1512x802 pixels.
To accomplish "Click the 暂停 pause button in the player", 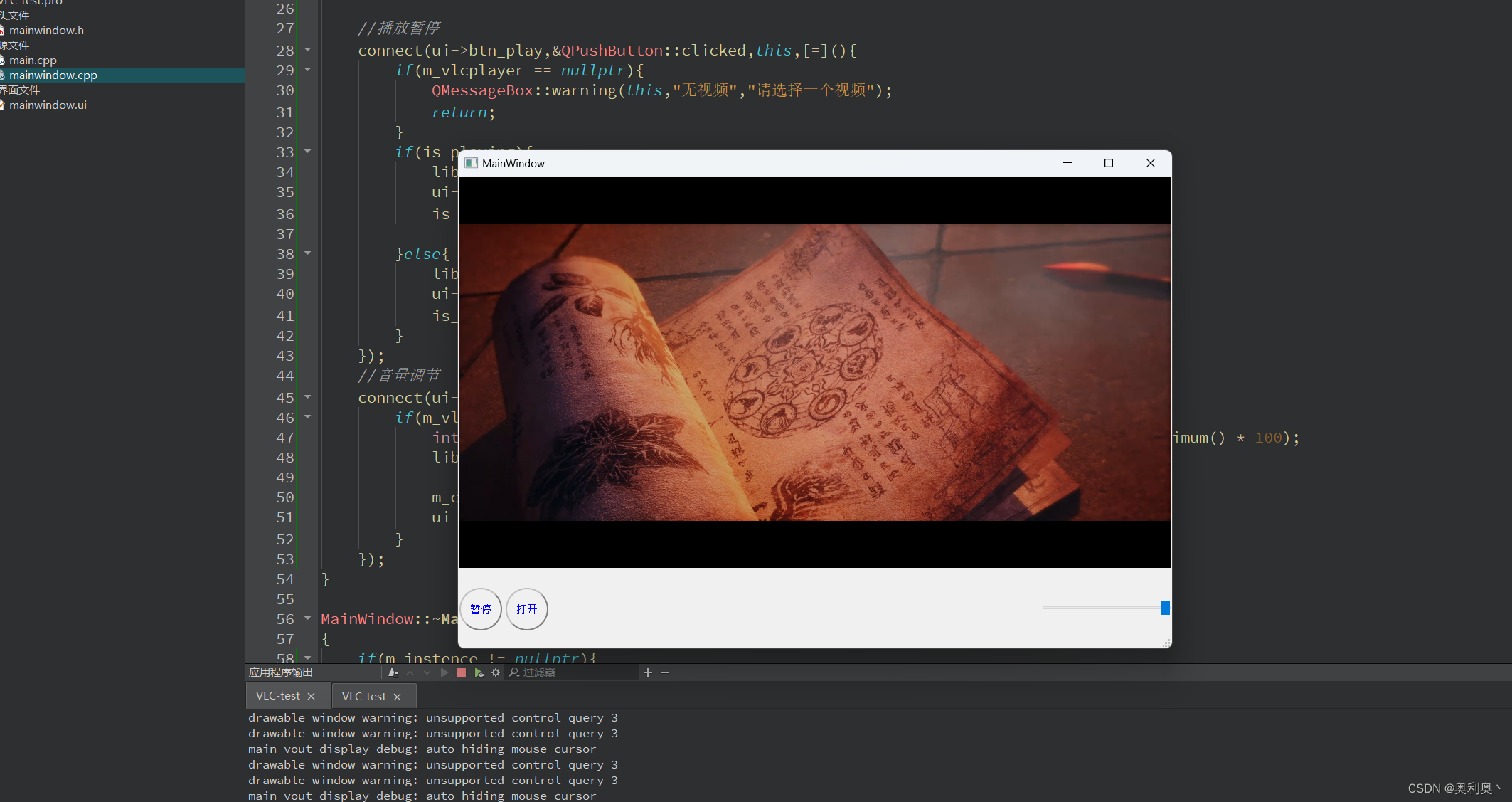I will [x=481, y=609].
